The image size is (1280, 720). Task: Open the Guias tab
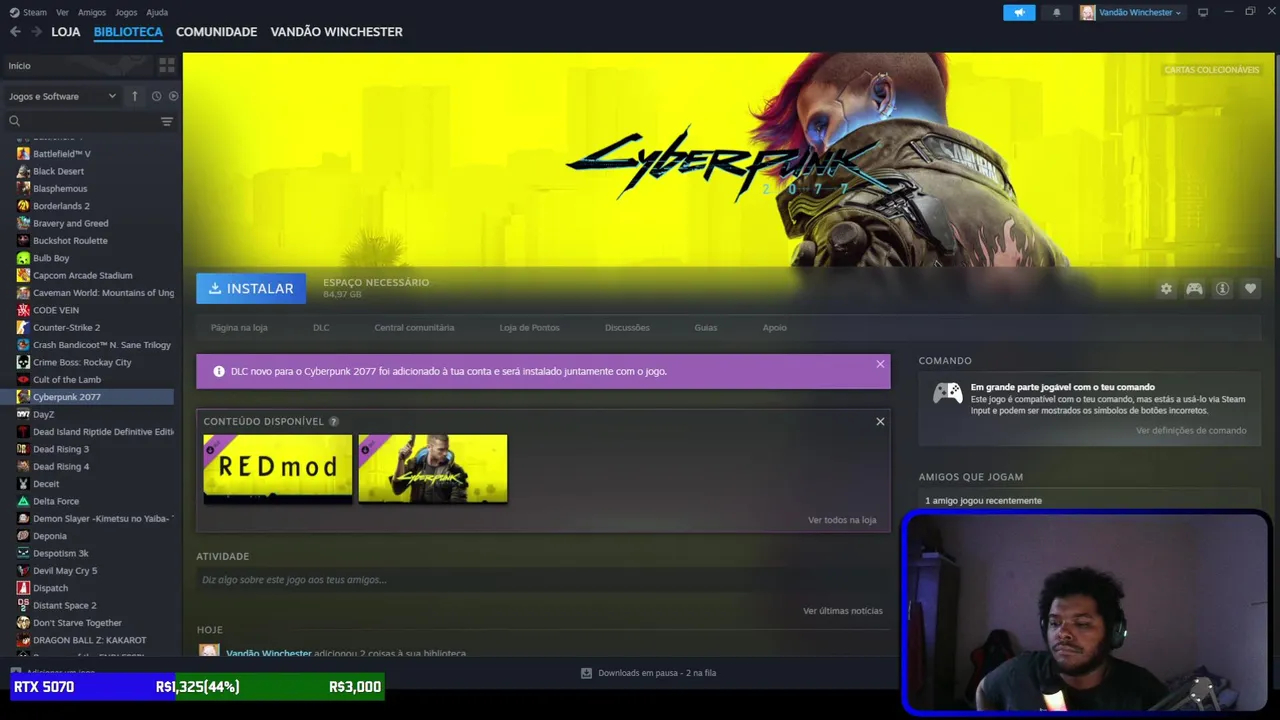tap(706, 328)
